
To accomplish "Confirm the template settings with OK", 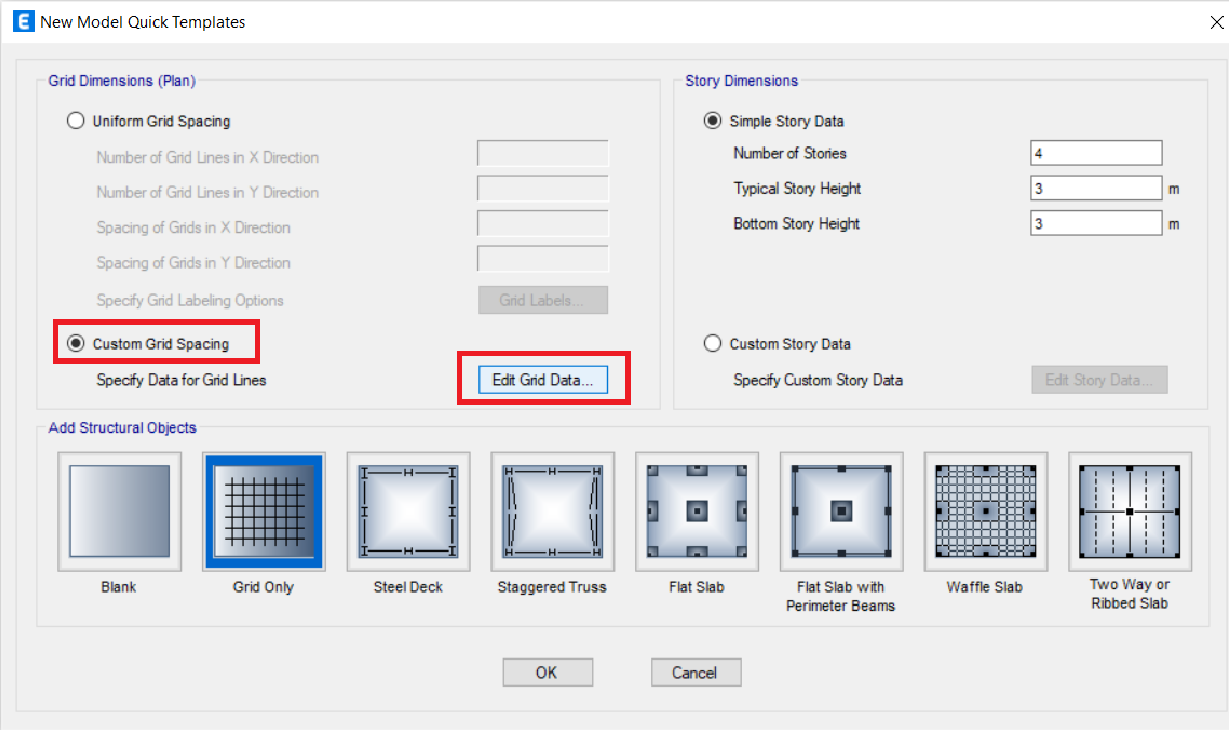I will (547, 671).
